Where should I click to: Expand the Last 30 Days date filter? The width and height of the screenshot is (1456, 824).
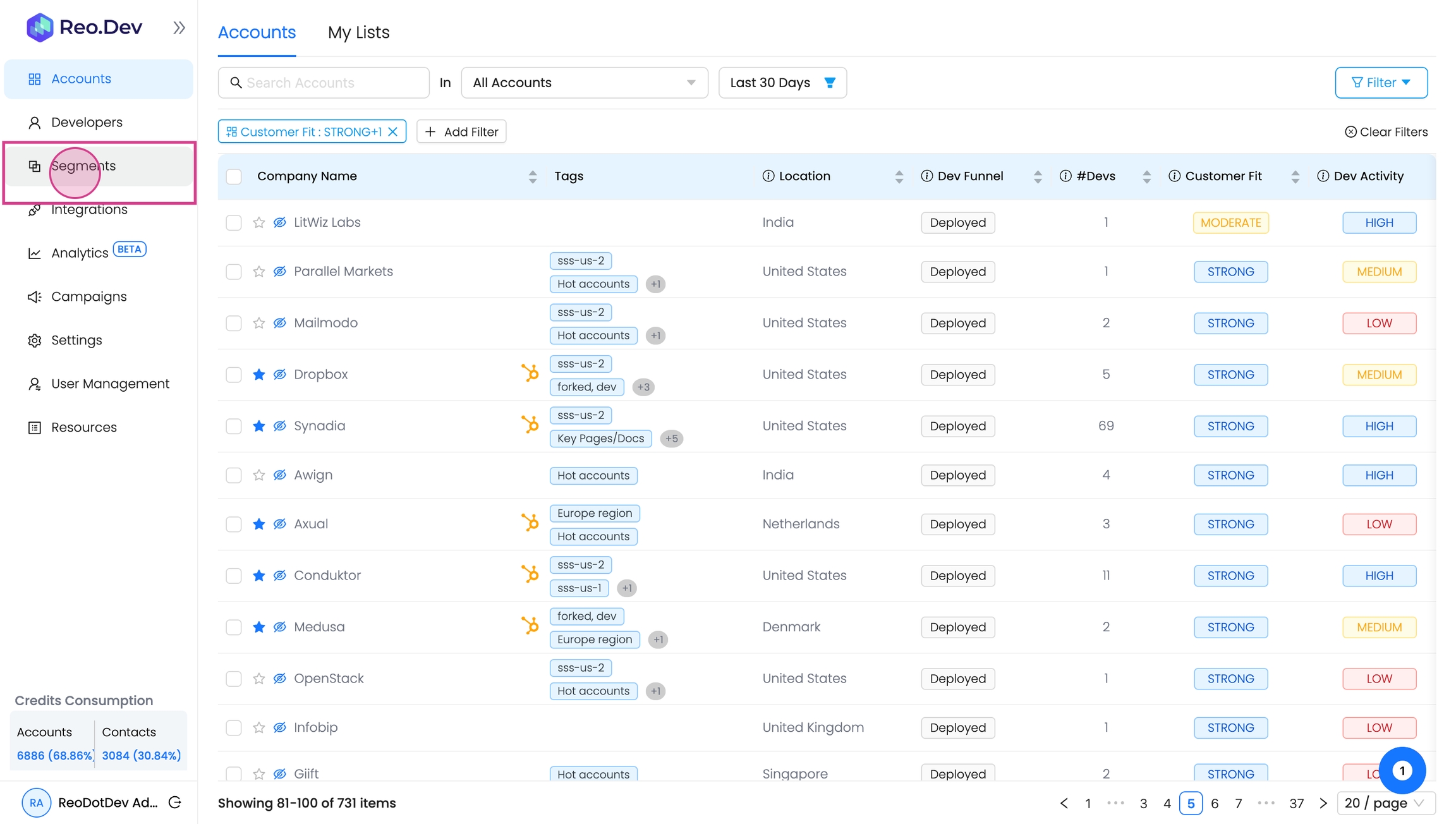pos(782,83)
